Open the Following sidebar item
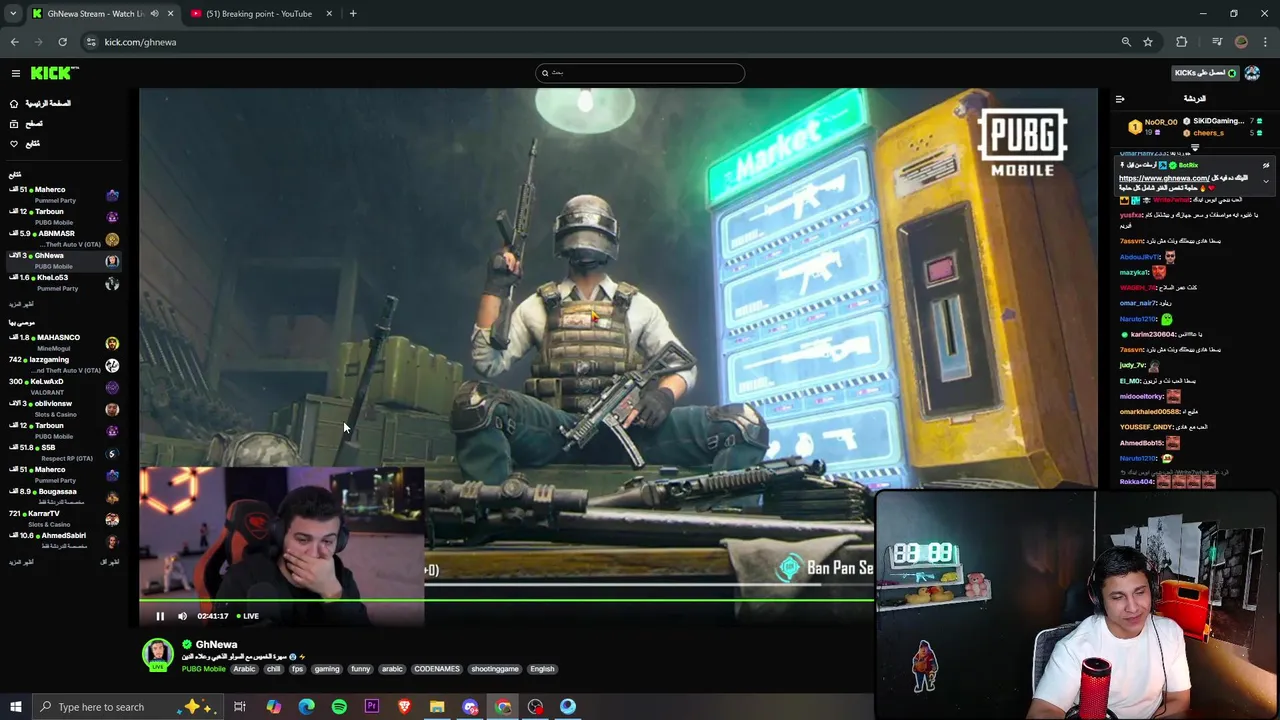Viewport: 1280px width, 720px height. (x=26, y=143)
